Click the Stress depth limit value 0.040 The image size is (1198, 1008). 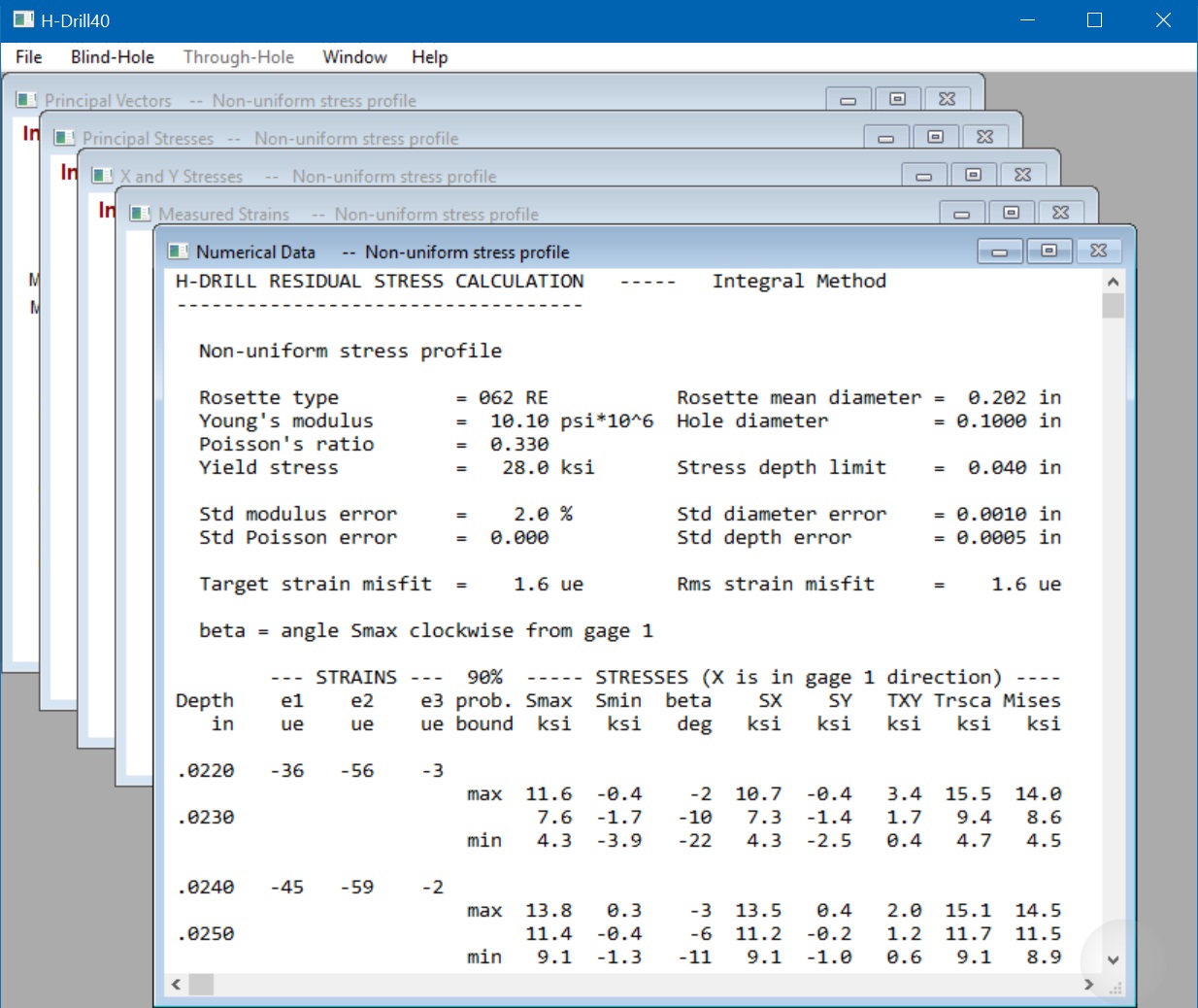997,467
